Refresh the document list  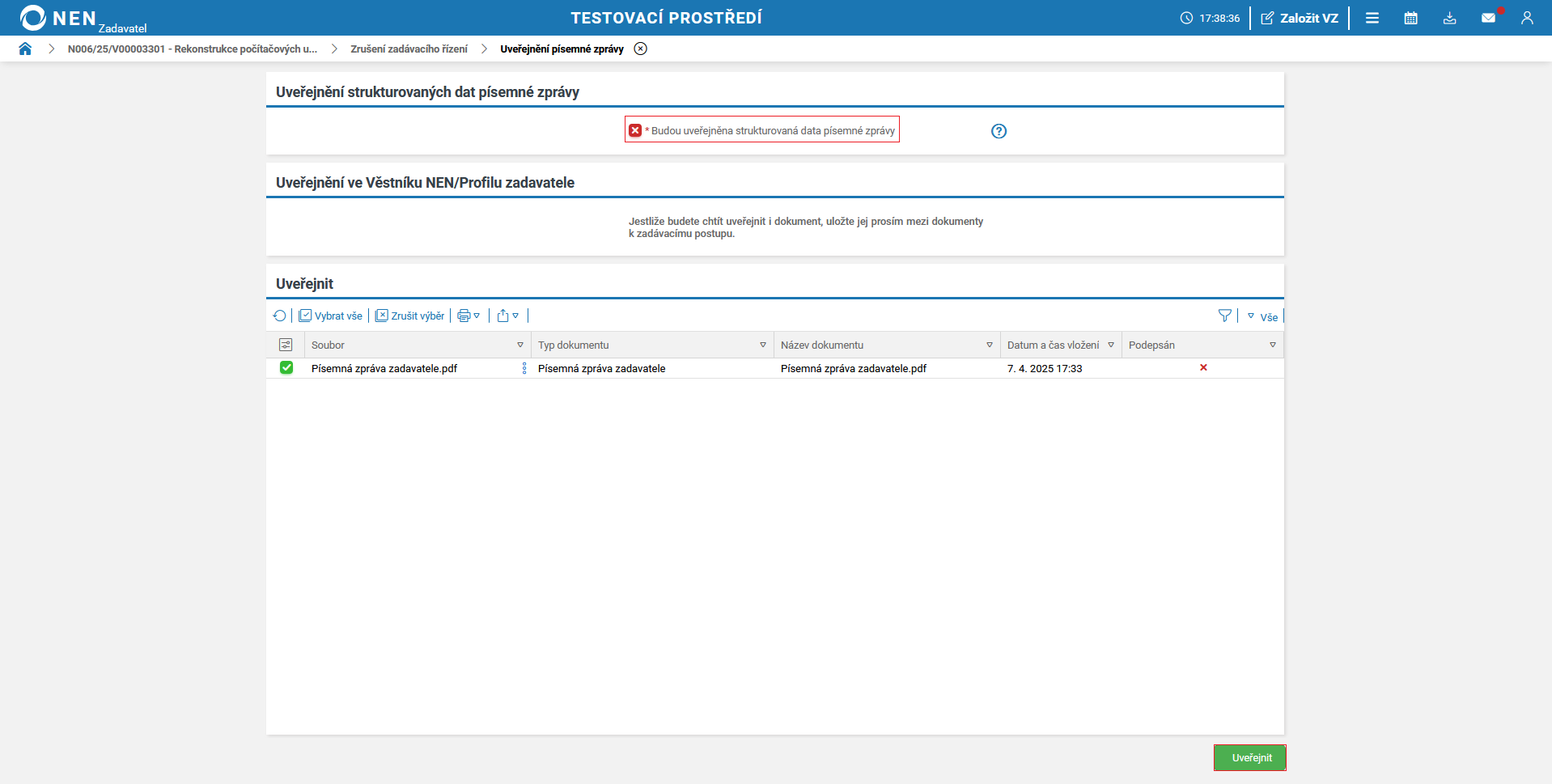point(280,316)
